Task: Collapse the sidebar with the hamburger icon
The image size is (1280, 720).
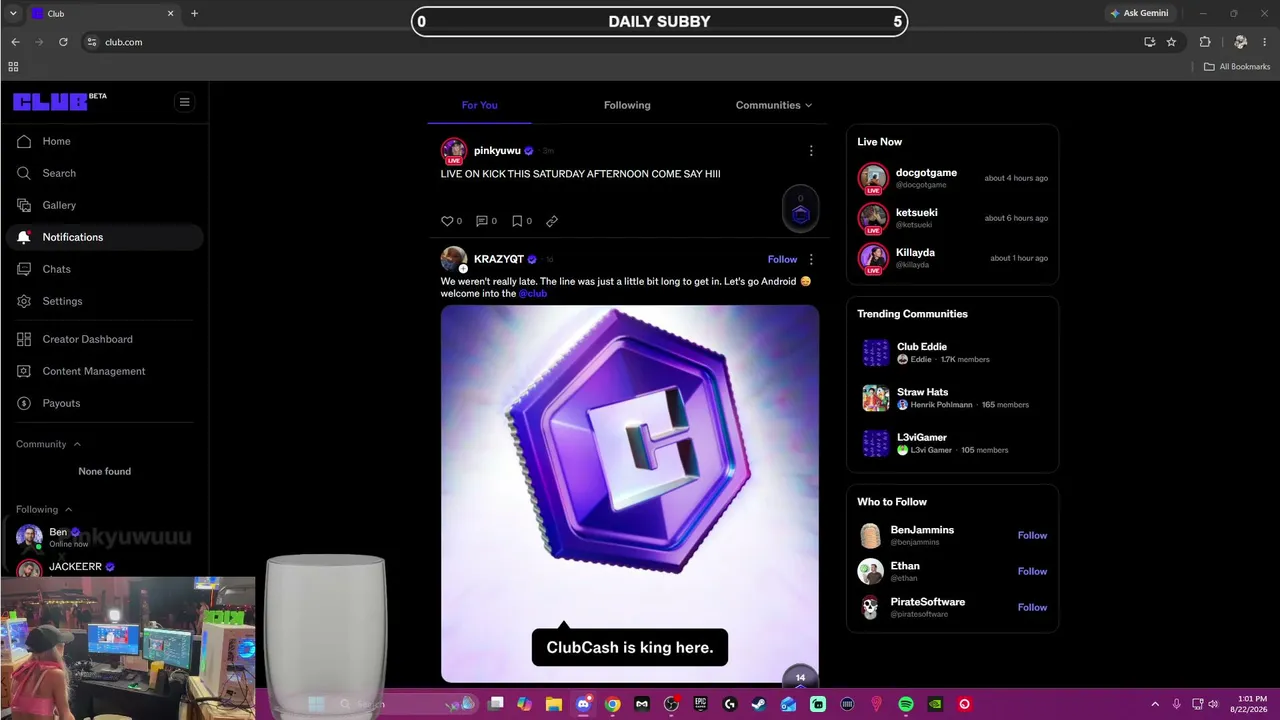Action: pos(184,101)
